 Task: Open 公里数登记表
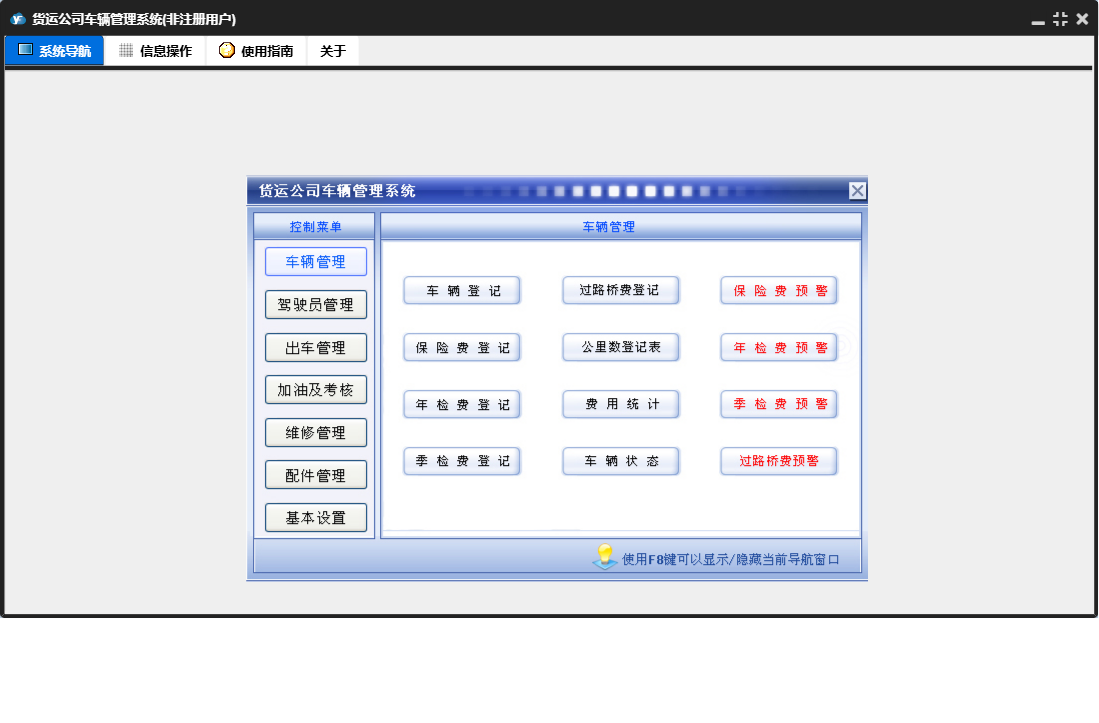pyautogui.click(x=621, y=347)
